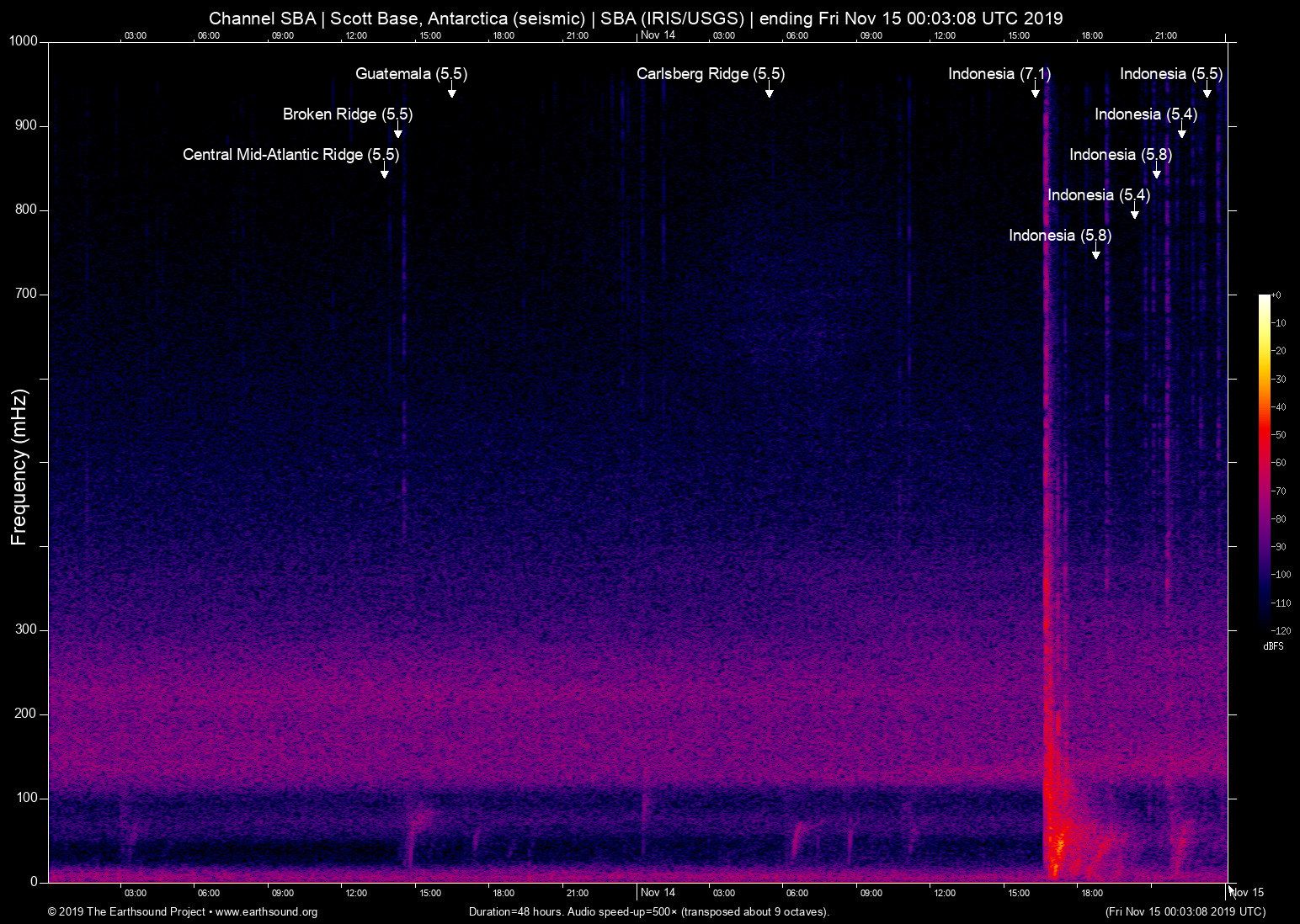Image resolution: width=1300 pixels, height=924 pixels.
Task: Click the 'Nov 15' date marker at bottom right
Action: 1247,893
